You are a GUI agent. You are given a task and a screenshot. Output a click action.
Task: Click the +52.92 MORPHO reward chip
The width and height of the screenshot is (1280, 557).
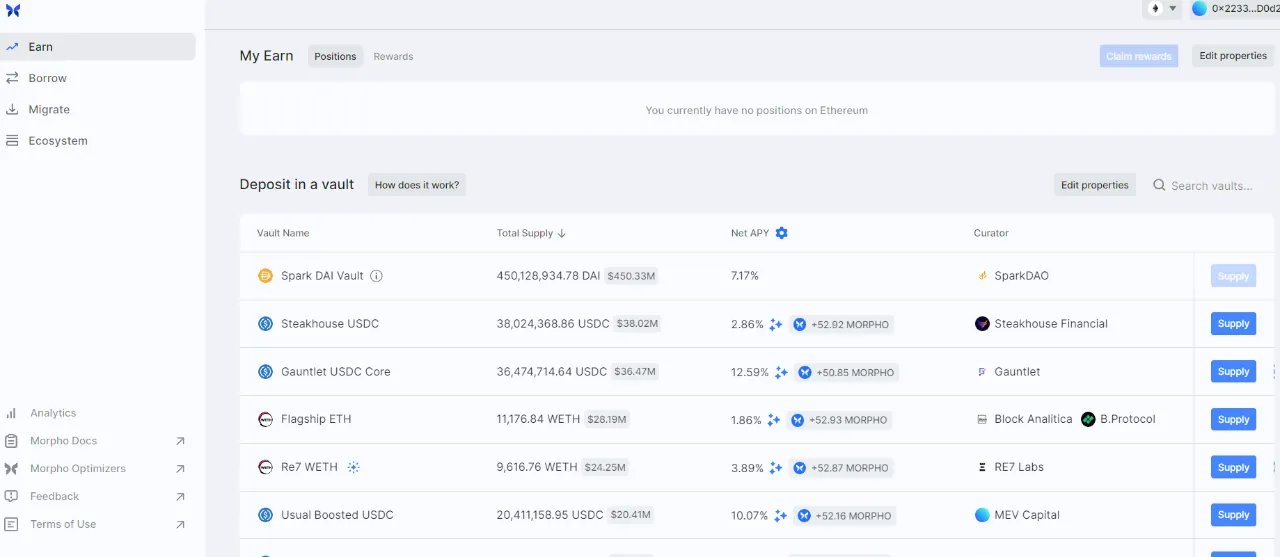pos(841,324)
